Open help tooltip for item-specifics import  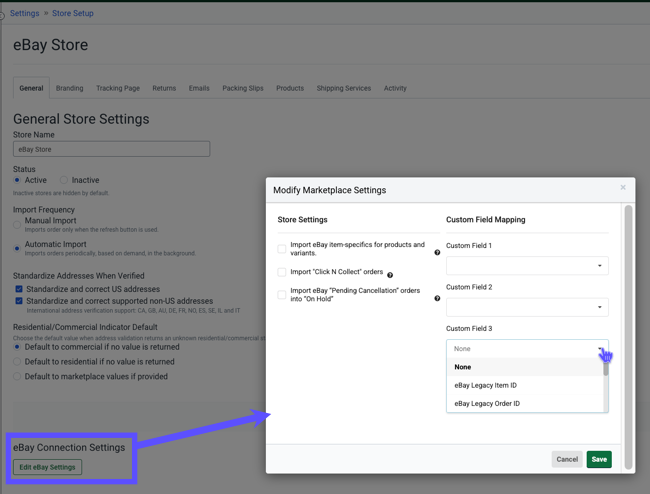(x=437, y=252)
